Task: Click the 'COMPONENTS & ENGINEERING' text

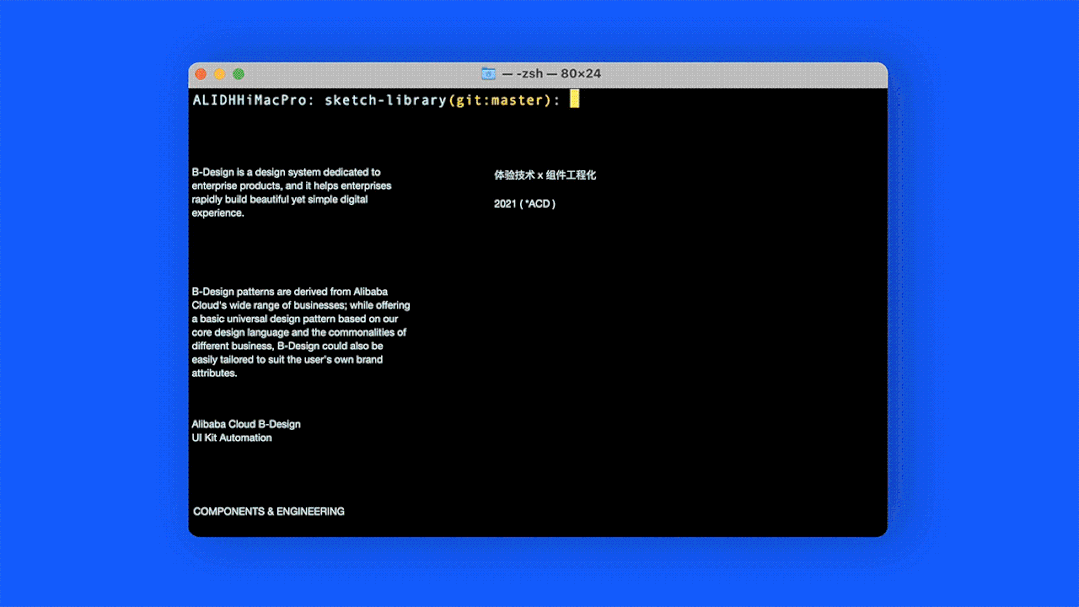Action: 269,511
